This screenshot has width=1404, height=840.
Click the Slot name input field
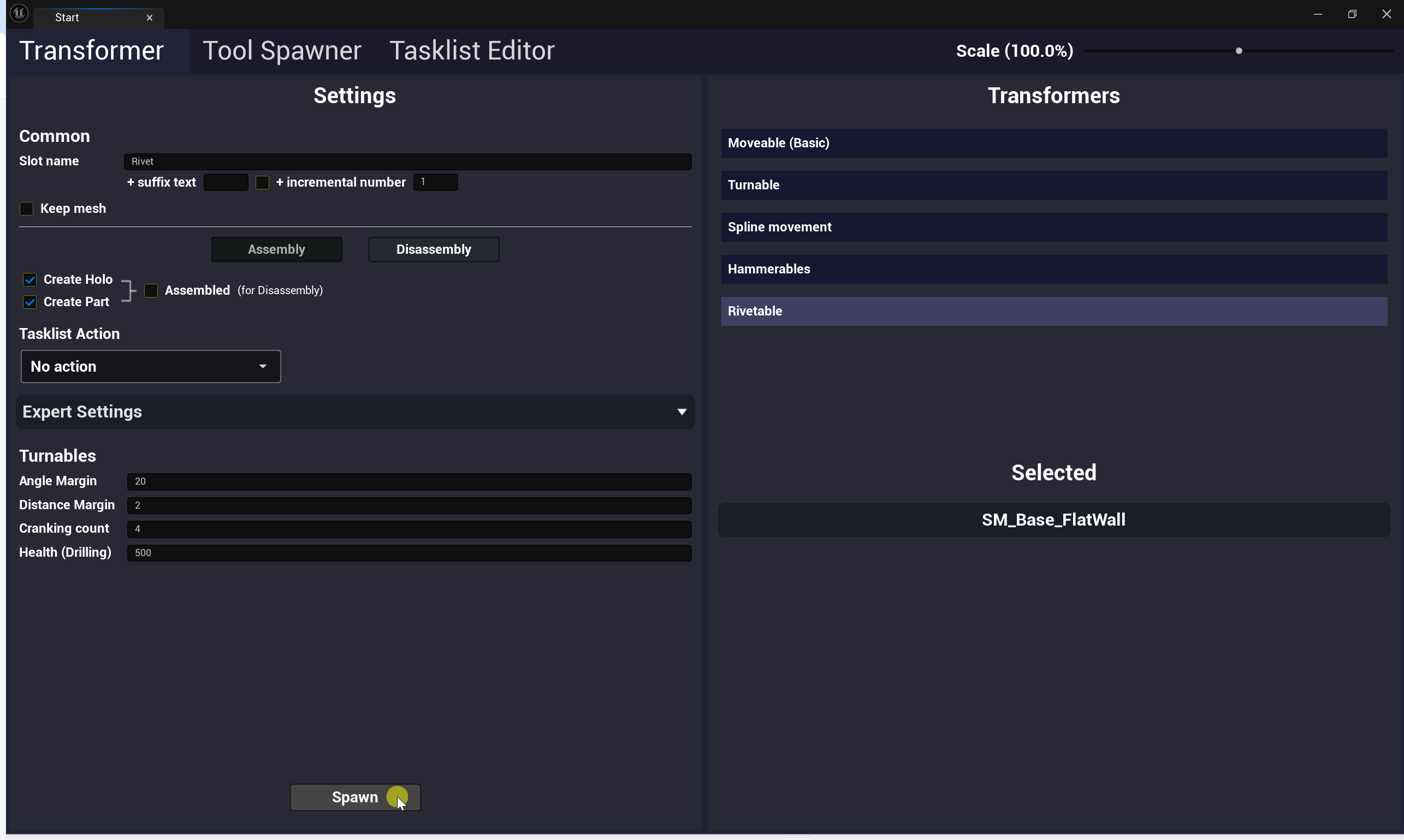coord(407,162)
